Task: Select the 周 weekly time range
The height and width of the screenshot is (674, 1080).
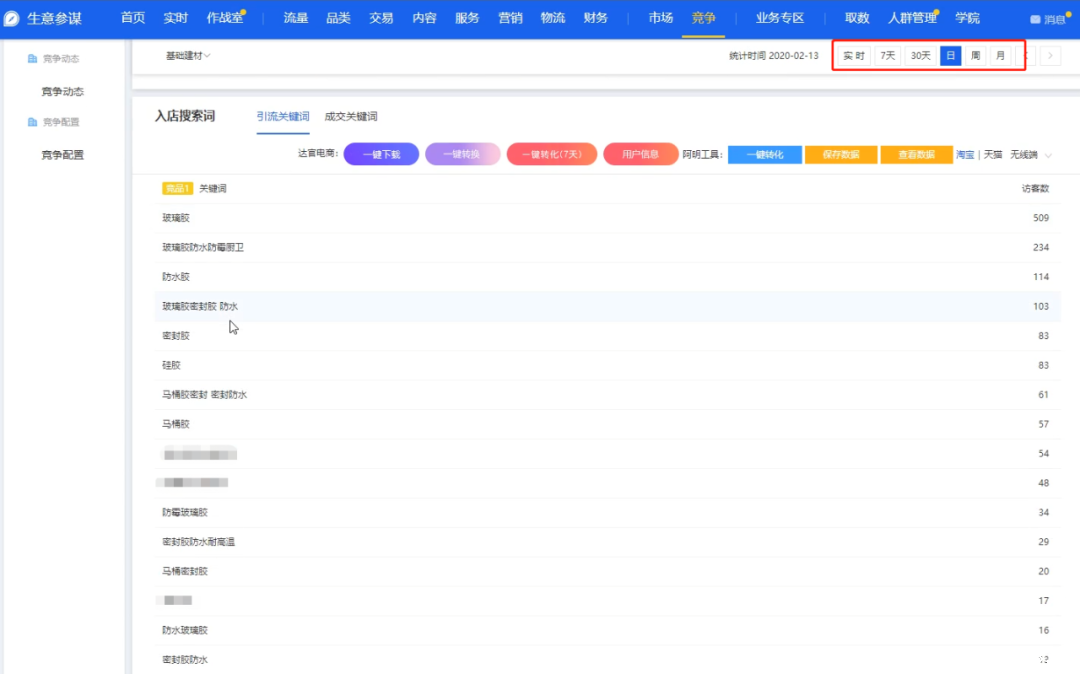Action: pyautogui.click(x=975, y=56)
